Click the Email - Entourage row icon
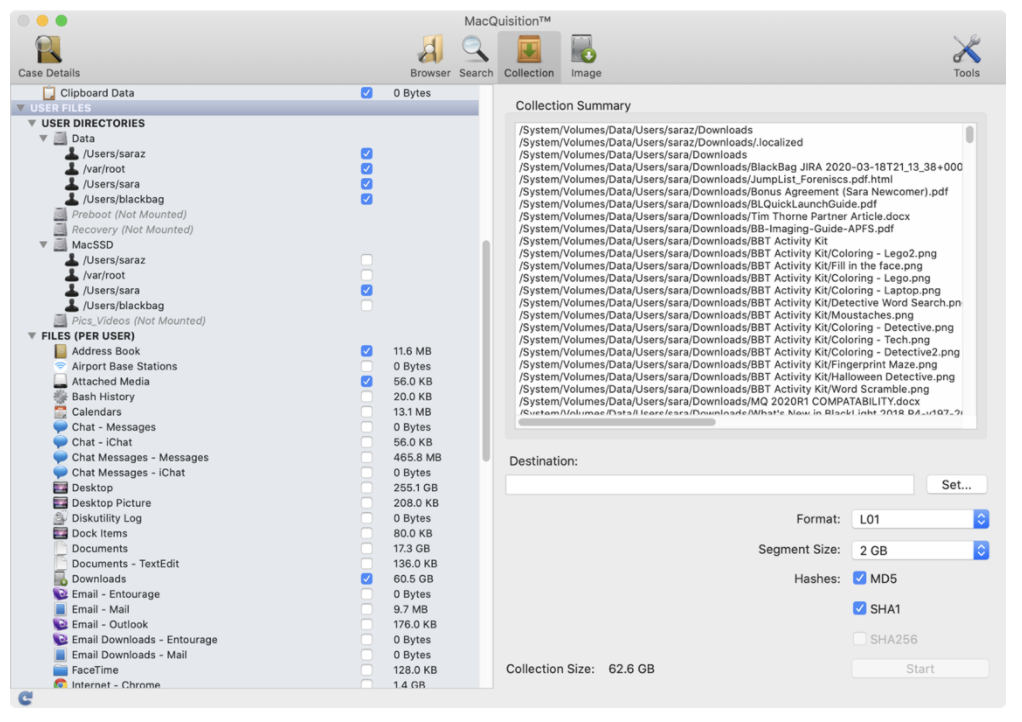Screen dimensions: 1022x722 61,594
